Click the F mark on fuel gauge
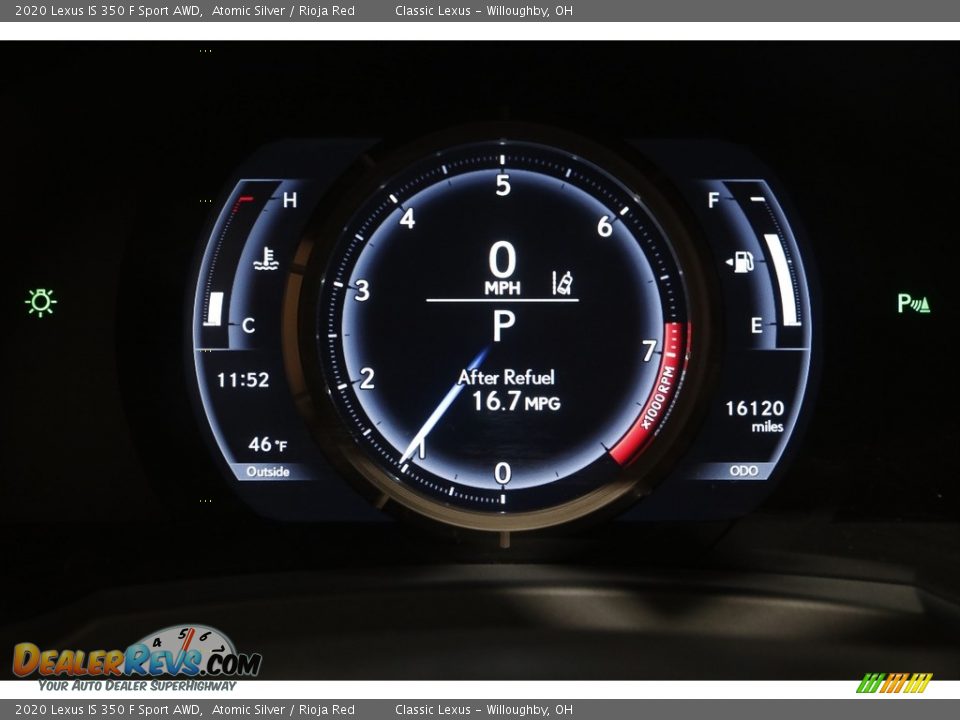 click(x=713, y=200)
